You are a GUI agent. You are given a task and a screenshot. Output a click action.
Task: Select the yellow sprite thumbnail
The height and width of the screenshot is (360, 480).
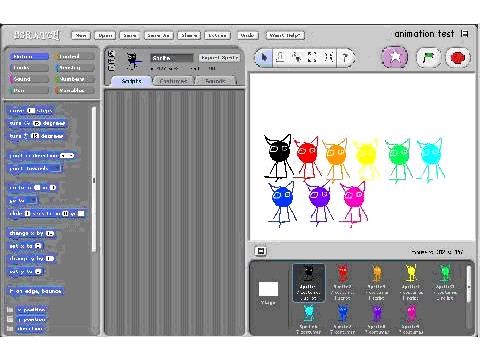(411, 283)
